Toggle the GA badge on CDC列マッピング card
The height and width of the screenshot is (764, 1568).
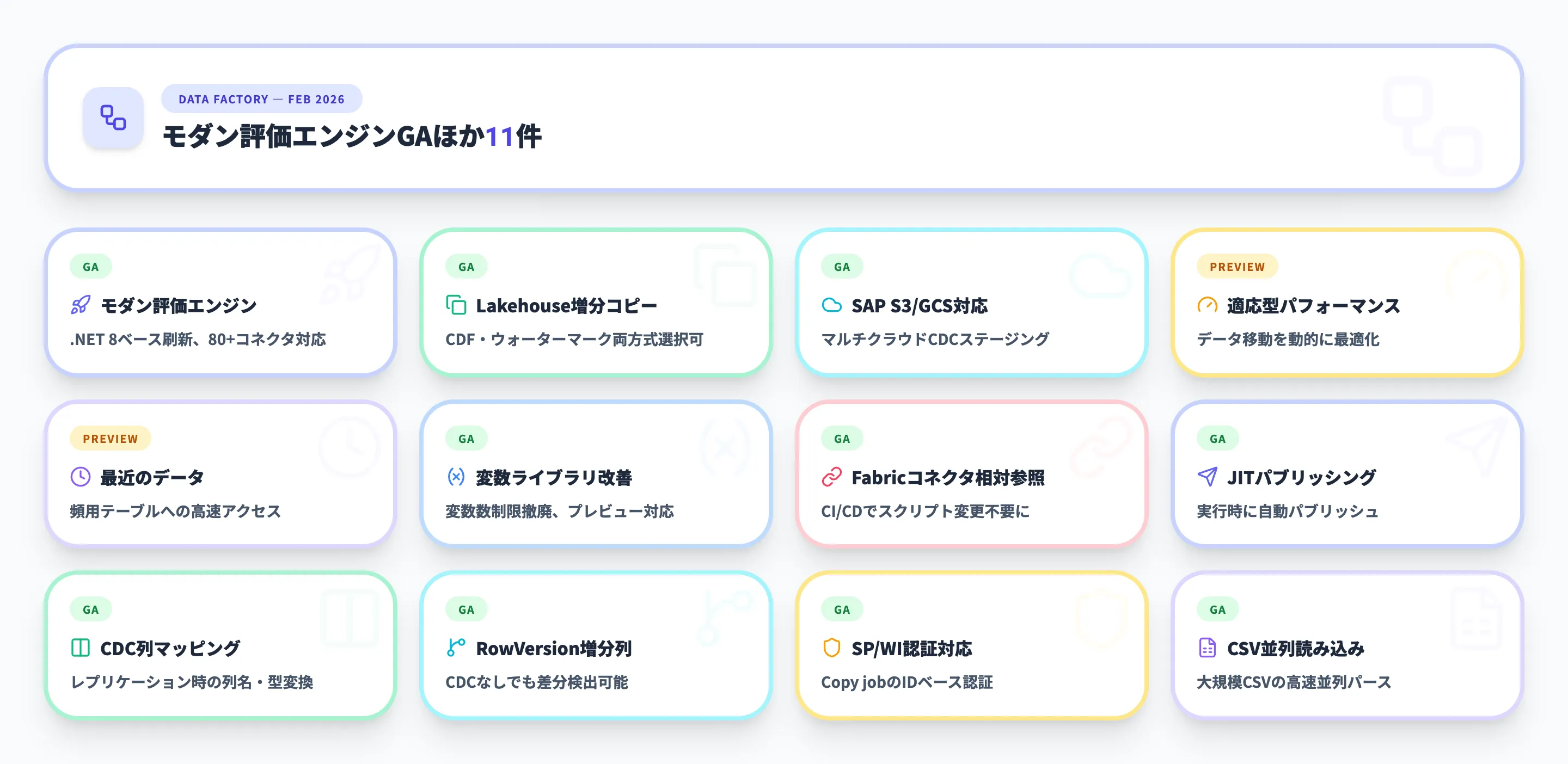point(91,609)
